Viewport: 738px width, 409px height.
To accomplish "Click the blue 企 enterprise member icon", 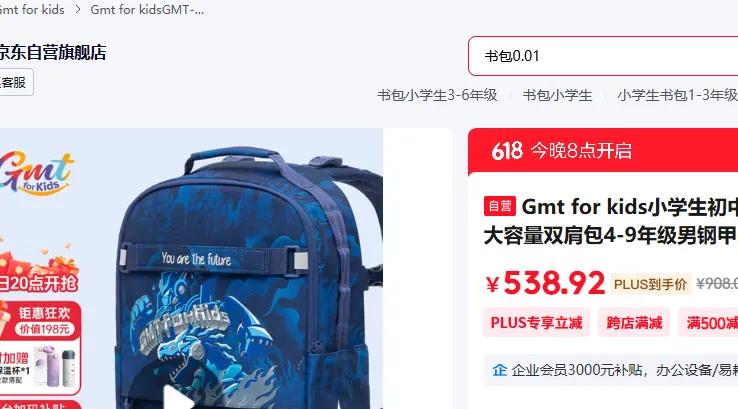I will point(499,370).
